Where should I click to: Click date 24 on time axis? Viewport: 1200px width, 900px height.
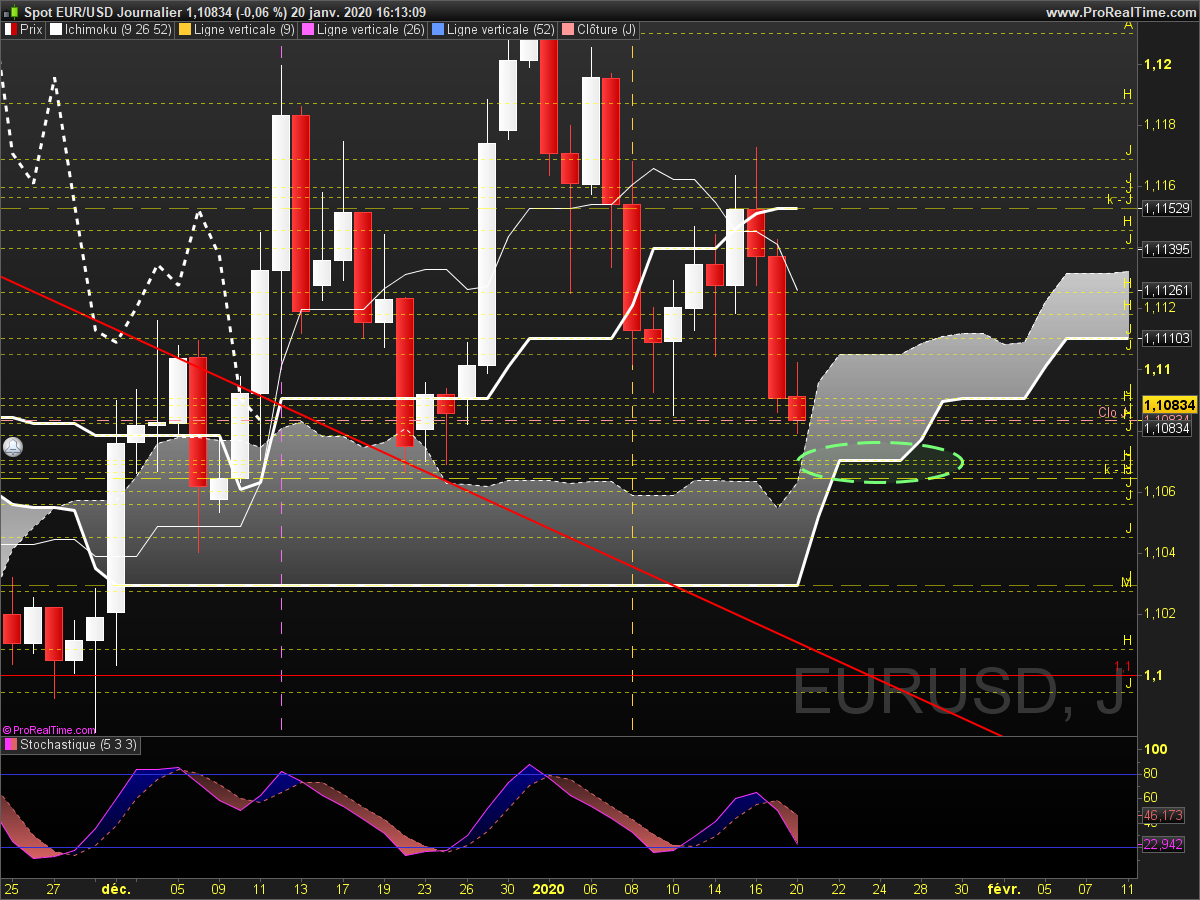pos(881,888)
